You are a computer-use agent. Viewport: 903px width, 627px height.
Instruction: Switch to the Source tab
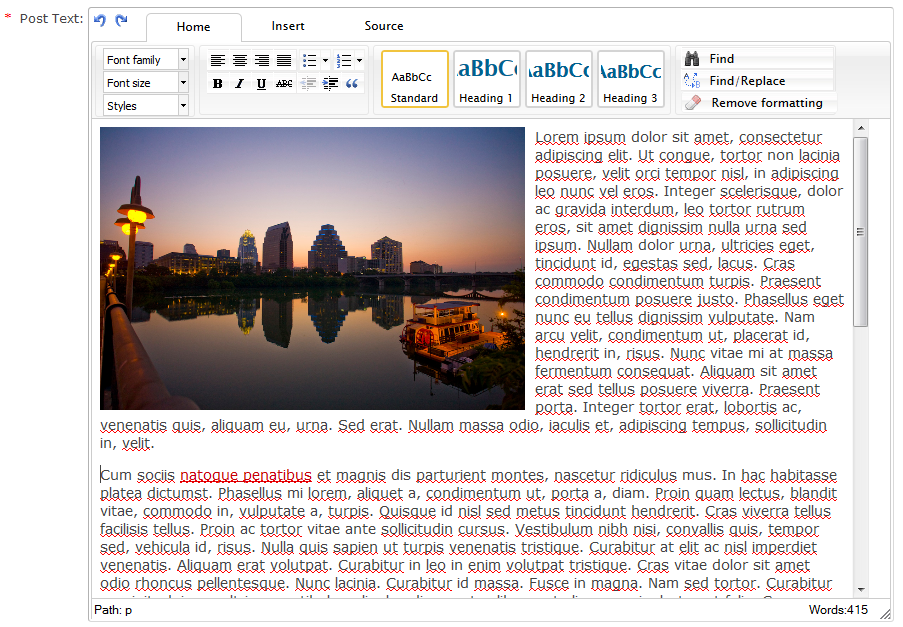(x=384, y=26)
